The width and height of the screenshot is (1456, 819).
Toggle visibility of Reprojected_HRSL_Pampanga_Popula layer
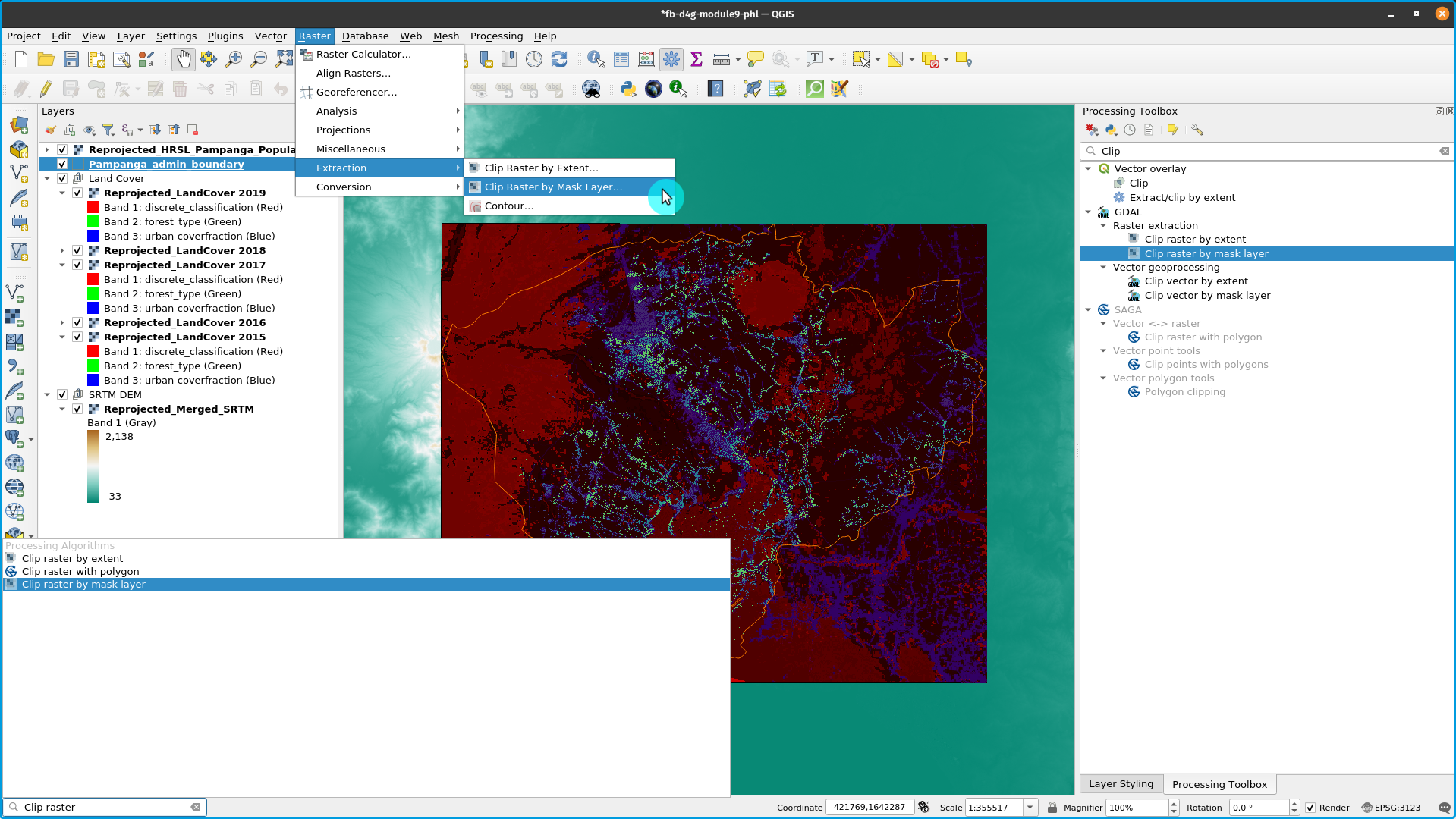coord(62,149)
